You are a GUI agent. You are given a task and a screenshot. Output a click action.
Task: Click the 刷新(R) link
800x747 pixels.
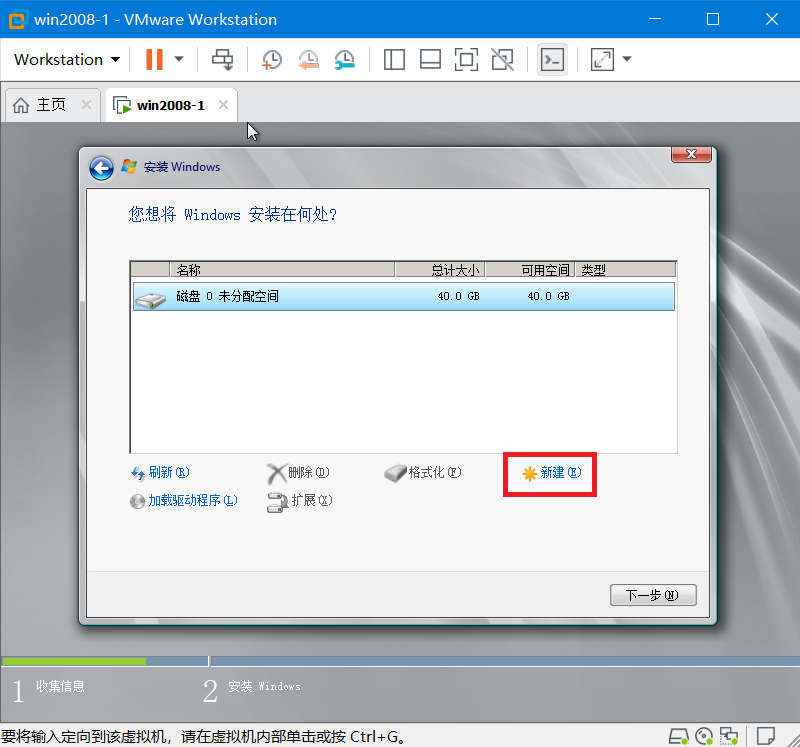tap(160, 472)
